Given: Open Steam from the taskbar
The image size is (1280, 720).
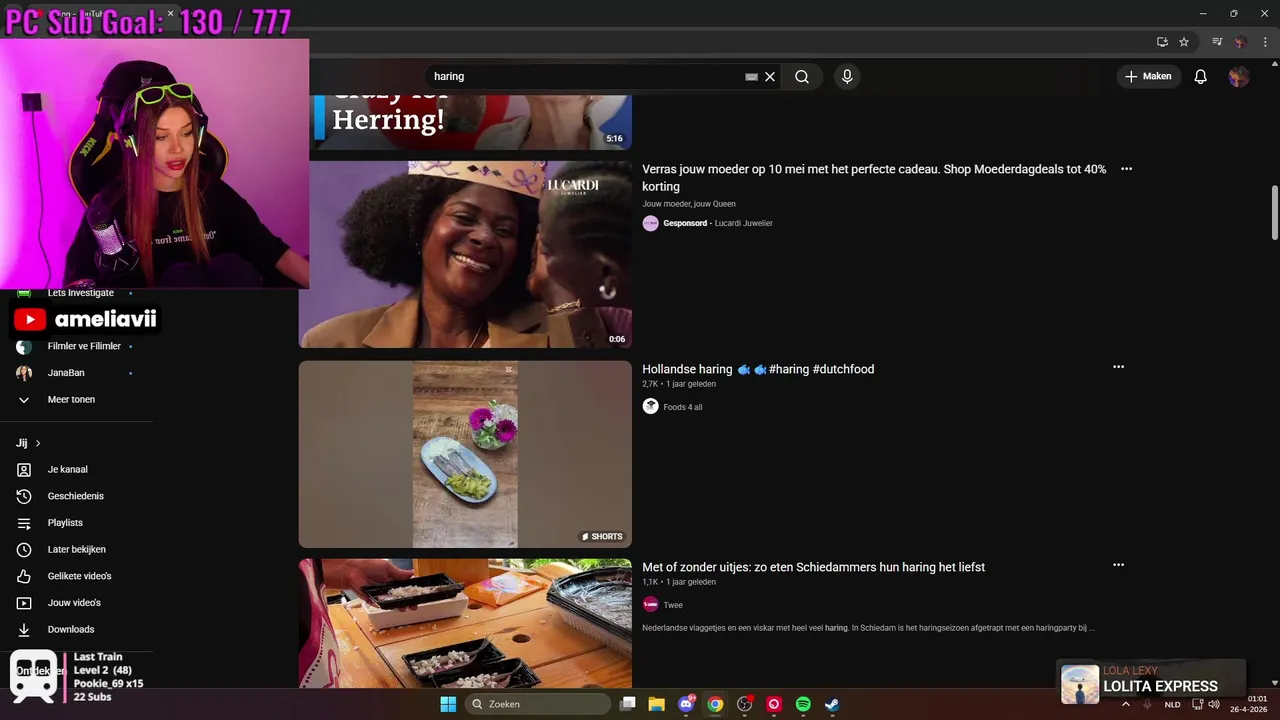Looking at the screenshot, I should pos(832,704).
